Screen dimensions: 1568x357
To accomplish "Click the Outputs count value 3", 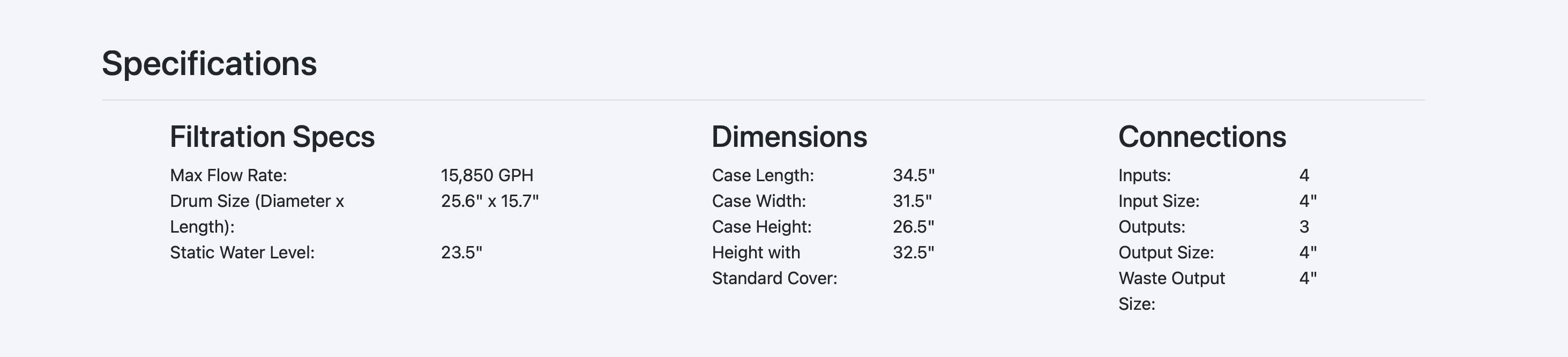I will point(1304,227).
